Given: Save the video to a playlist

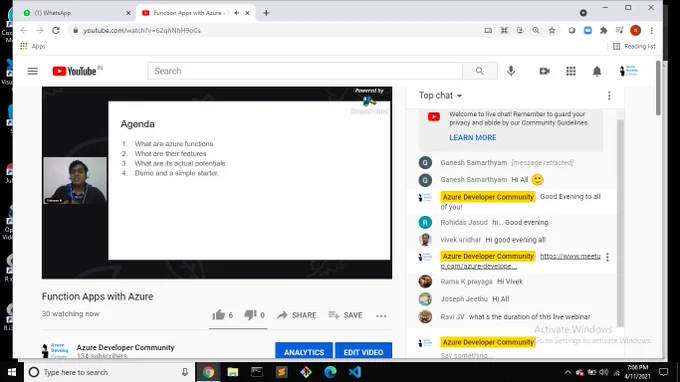Looking at the screenshot, I should (x=345, y=315).
